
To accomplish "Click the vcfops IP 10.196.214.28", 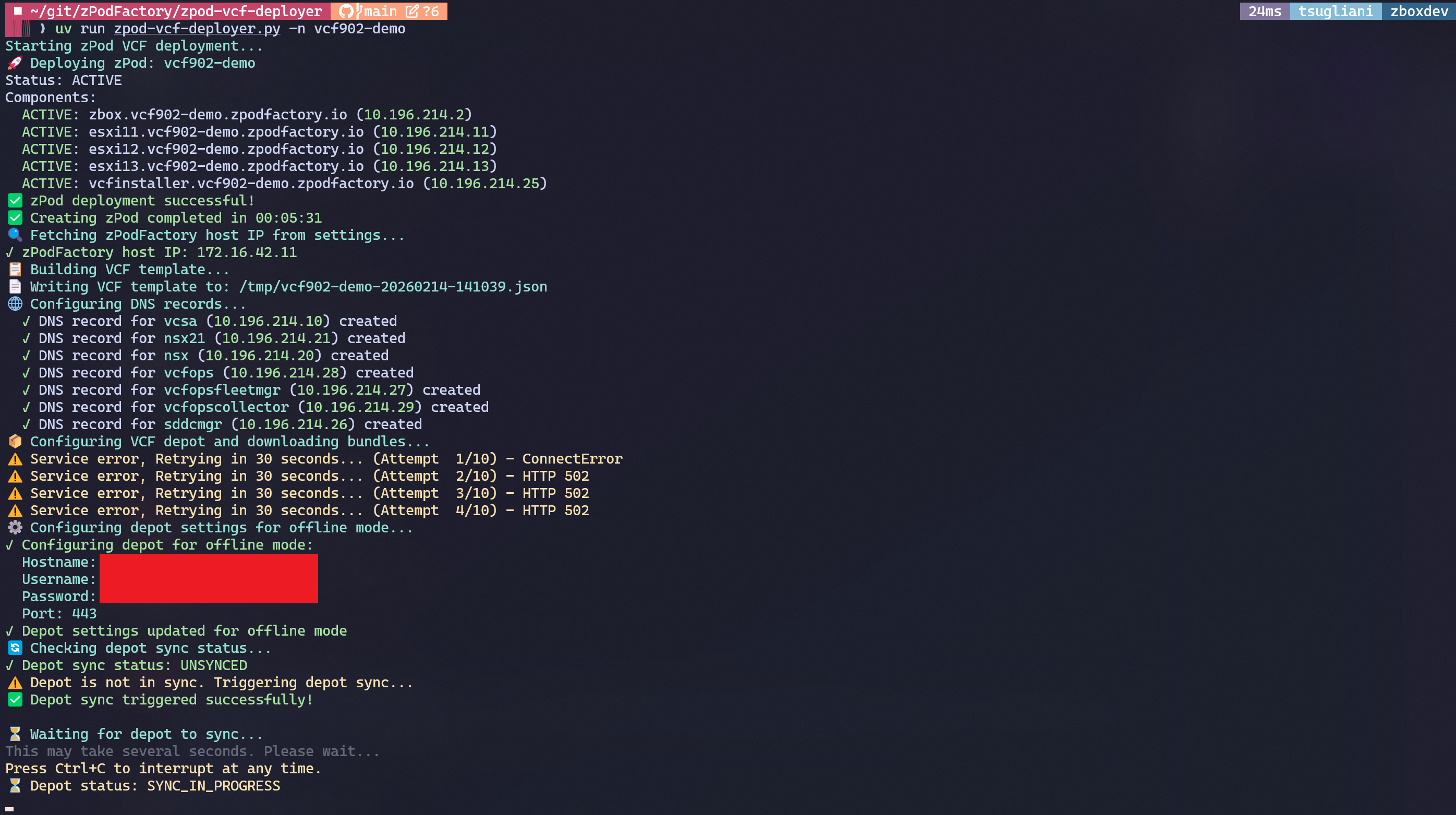I will coord(284,372).
